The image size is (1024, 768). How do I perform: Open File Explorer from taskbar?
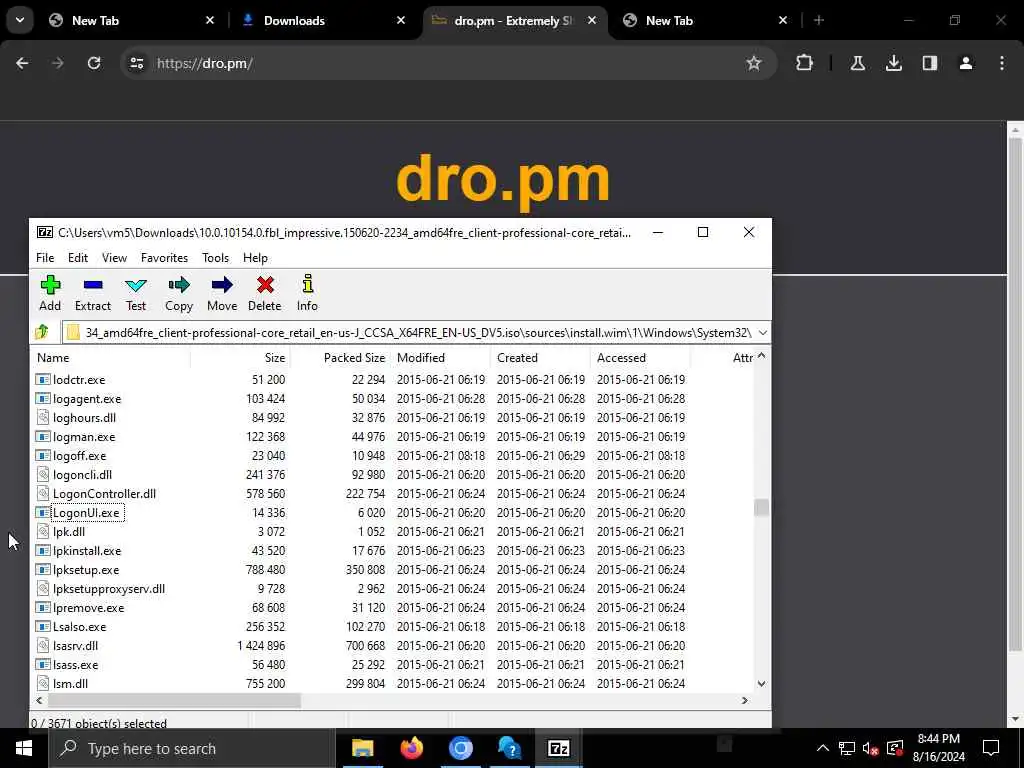(x=362, y=748)
